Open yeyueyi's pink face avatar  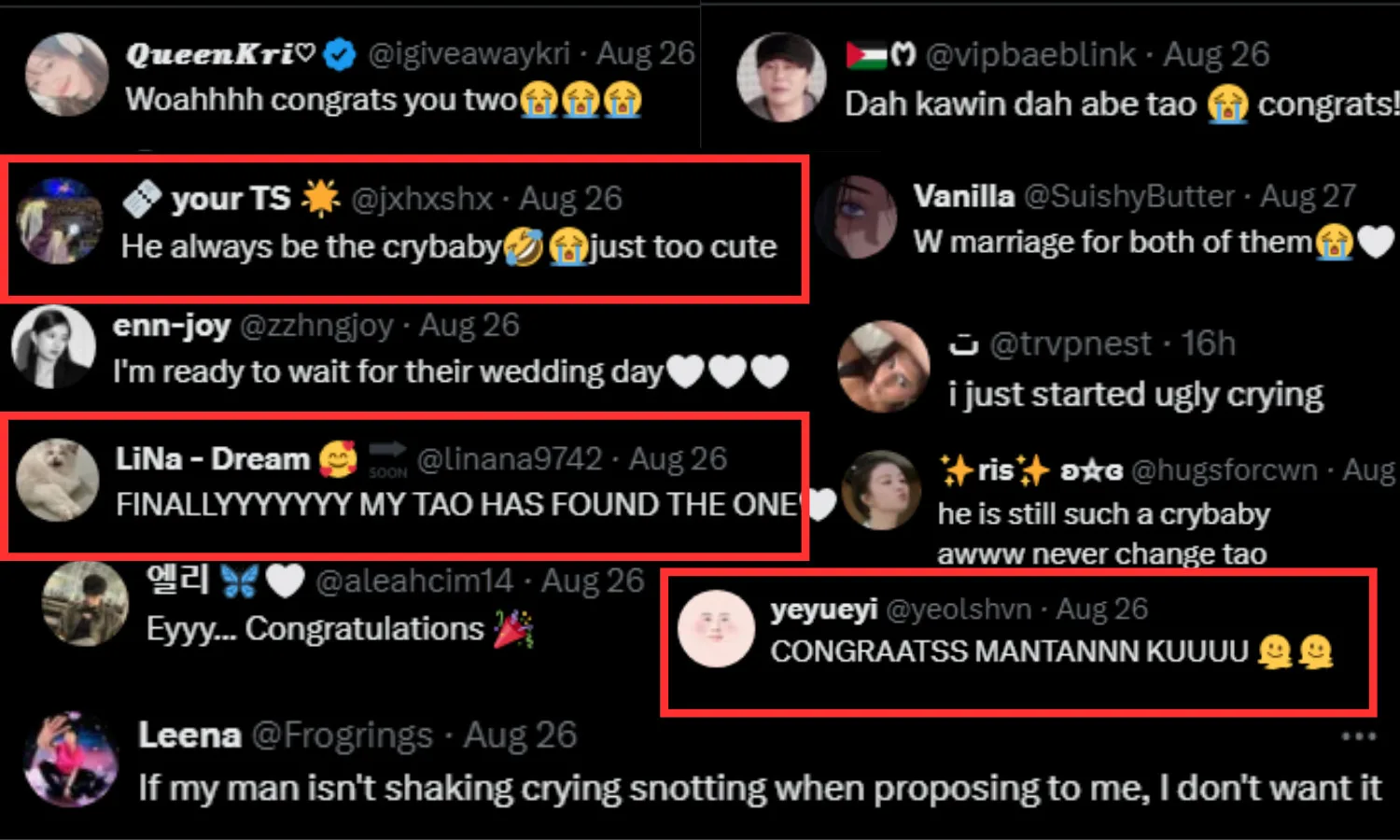[x=716, y=629]
